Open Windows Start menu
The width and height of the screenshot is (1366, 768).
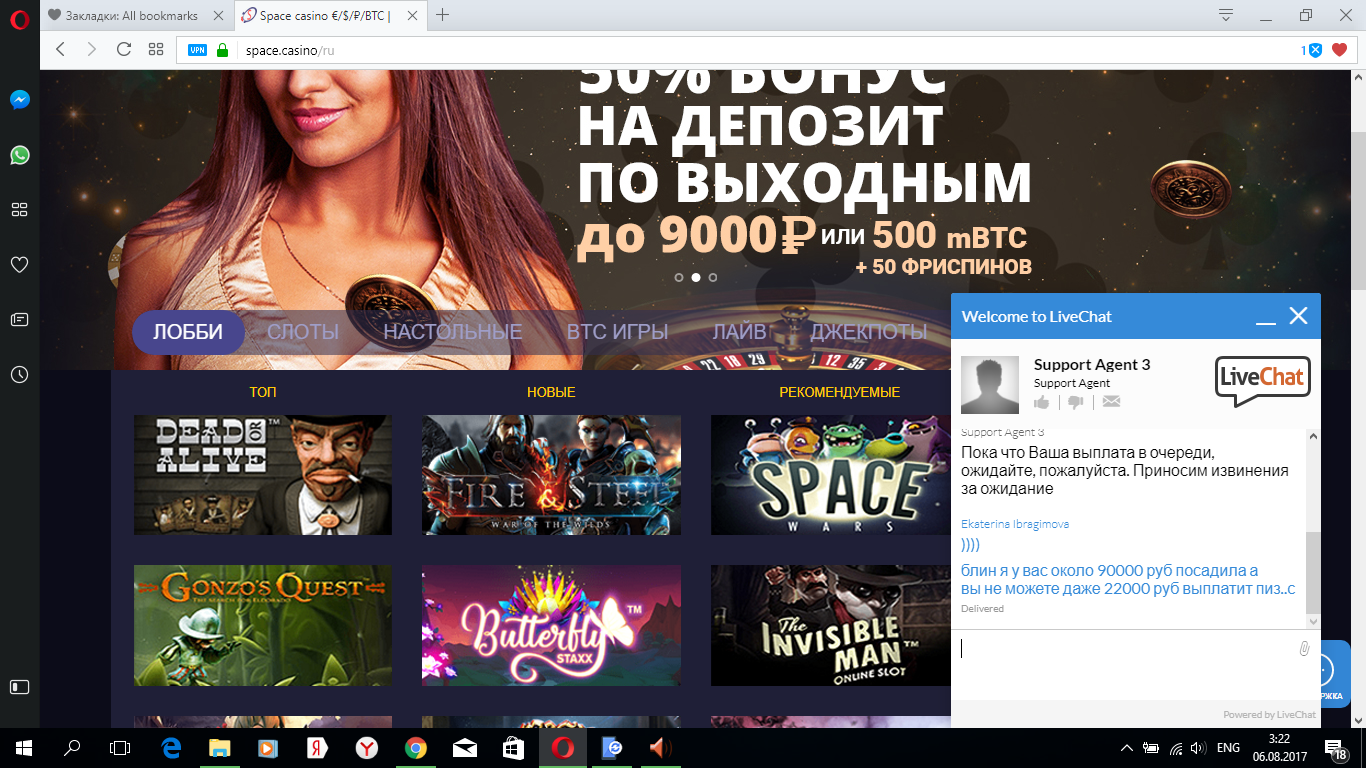tap(23, 747)
